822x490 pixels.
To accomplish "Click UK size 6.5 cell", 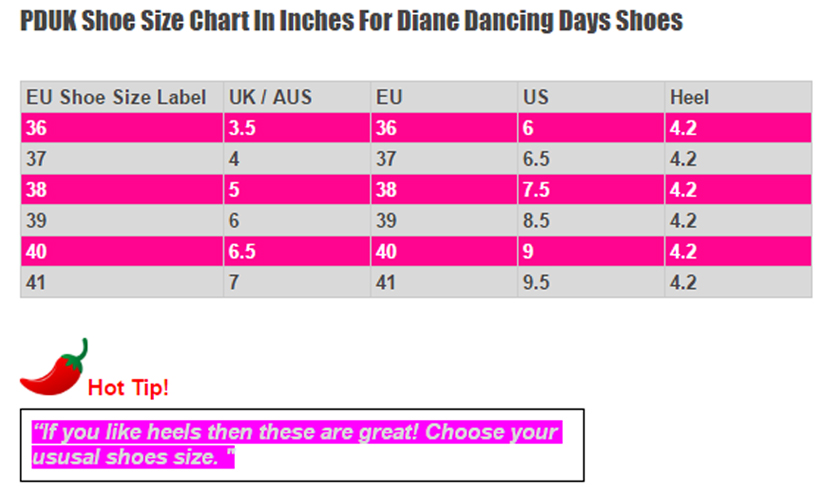I will click(x=297, y=252).
